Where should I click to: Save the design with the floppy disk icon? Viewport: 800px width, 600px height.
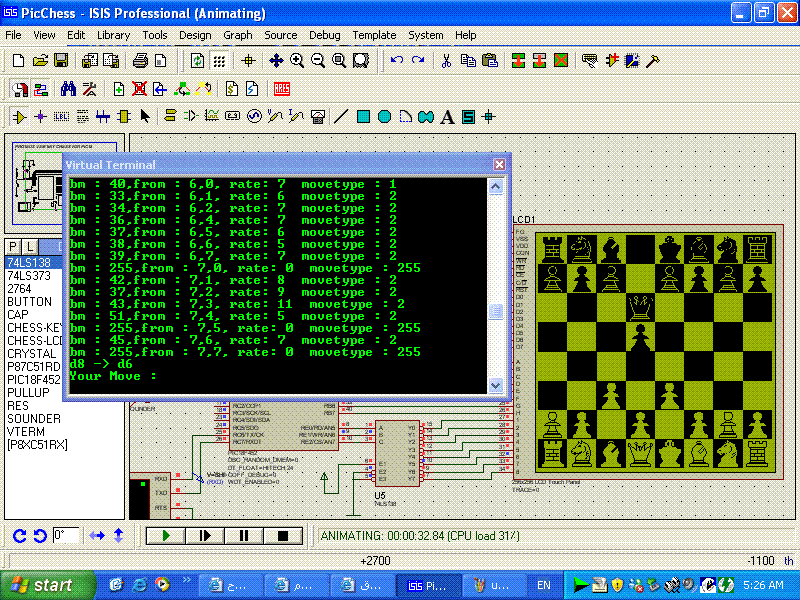(x=61, y=61)
